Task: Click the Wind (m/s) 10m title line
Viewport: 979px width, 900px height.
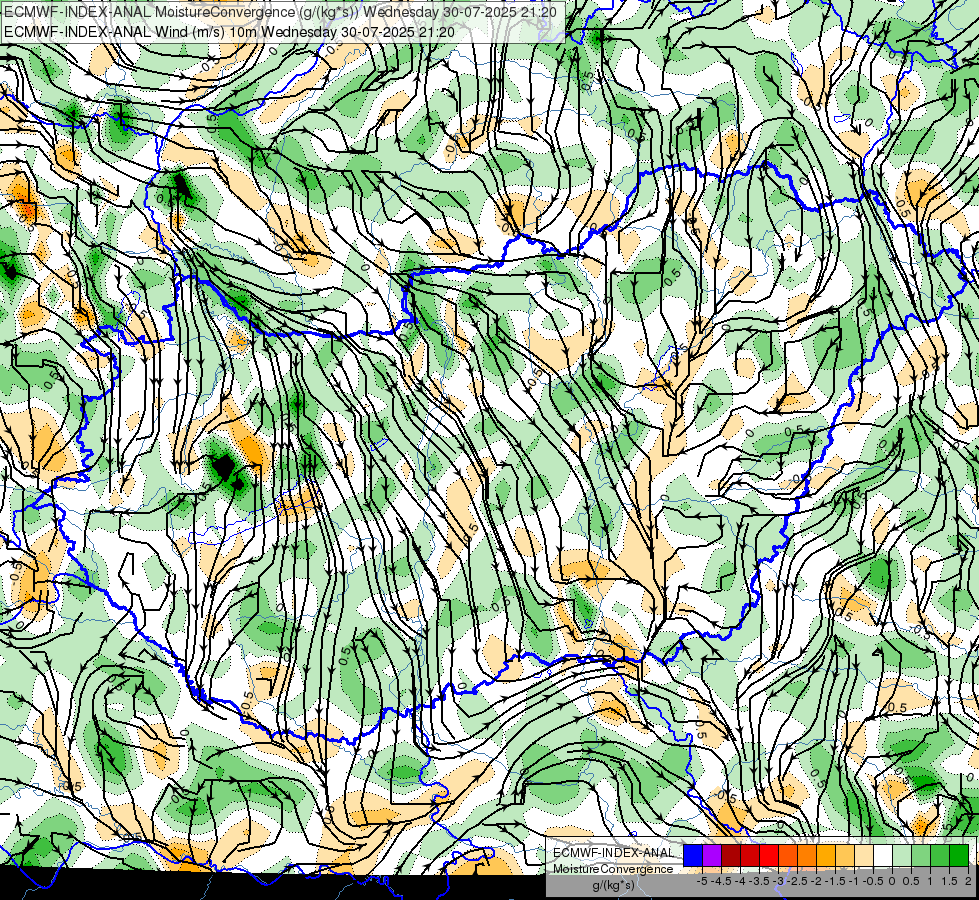Action: (x=229, y=32)
